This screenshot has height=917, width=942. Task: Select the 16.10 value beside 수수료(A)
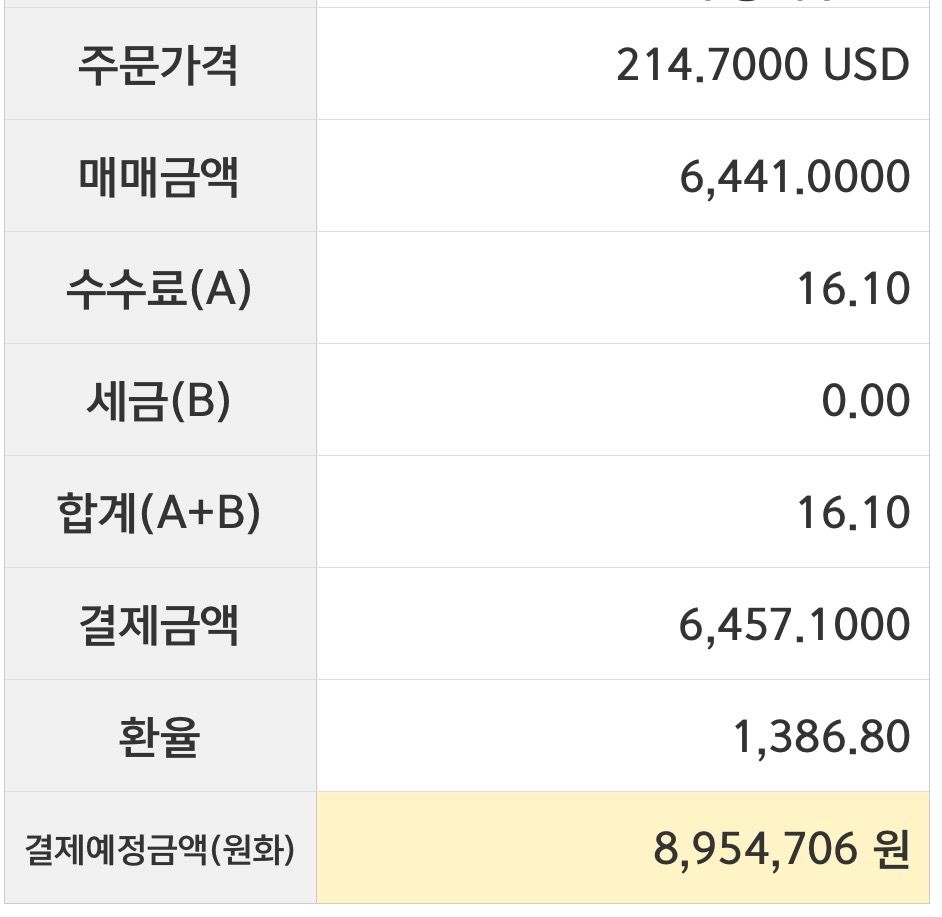[x=853, y=290]
